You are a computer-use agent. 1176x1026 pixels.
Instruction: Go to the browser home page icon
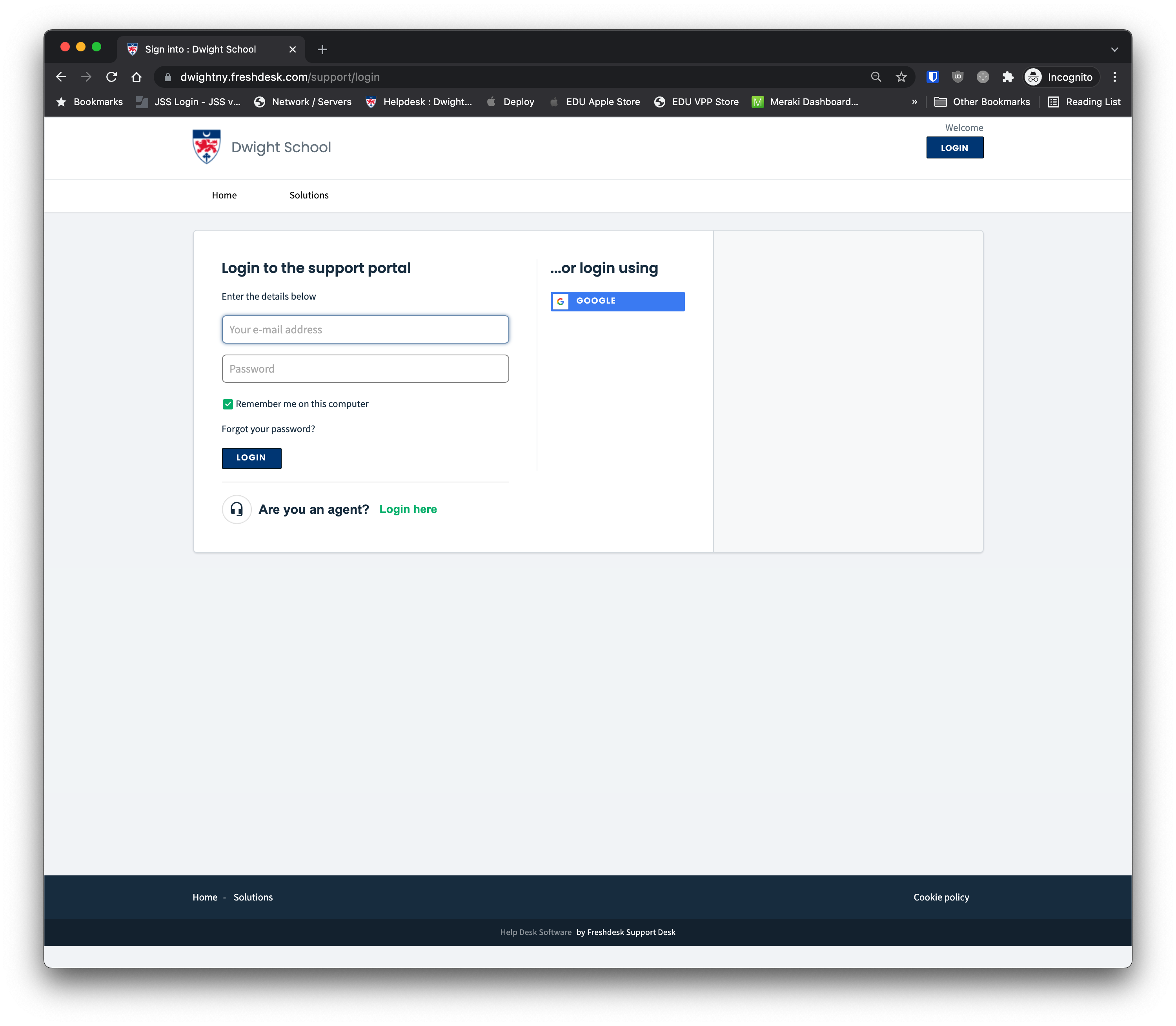coord(136,77)
